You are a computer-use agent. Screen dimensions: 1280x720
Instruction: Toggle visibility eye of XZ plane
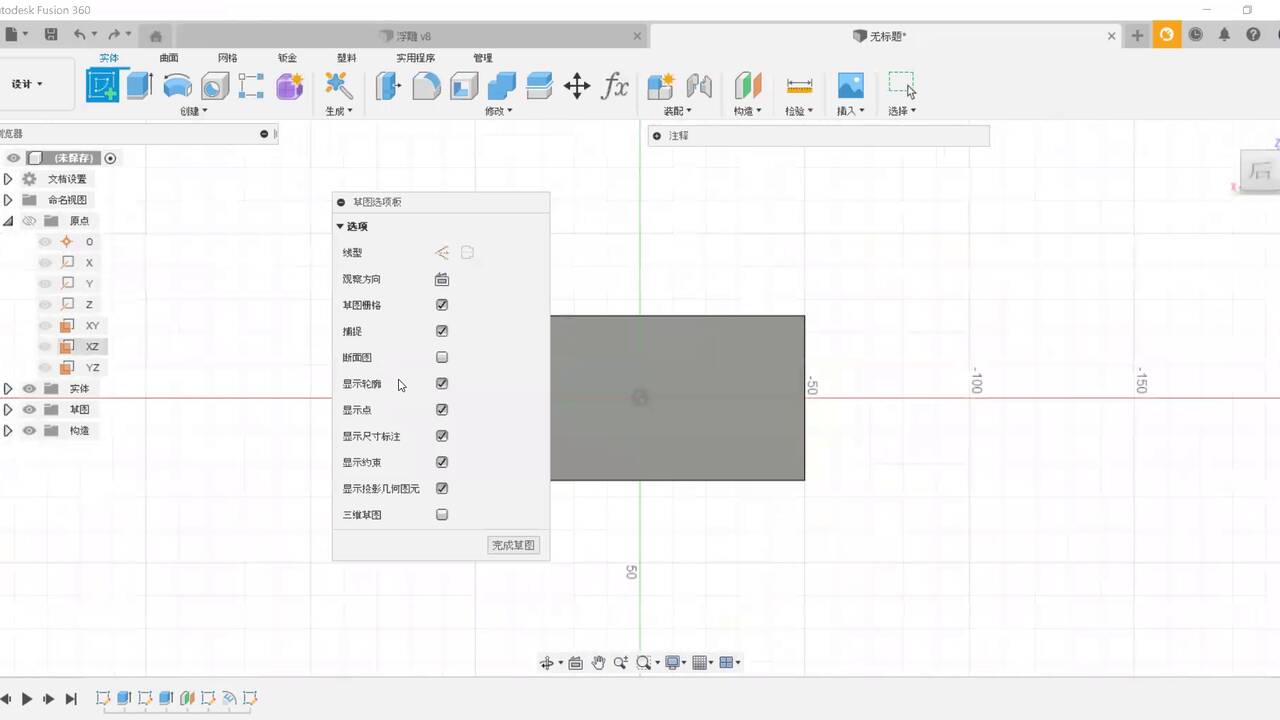point(45,347)
